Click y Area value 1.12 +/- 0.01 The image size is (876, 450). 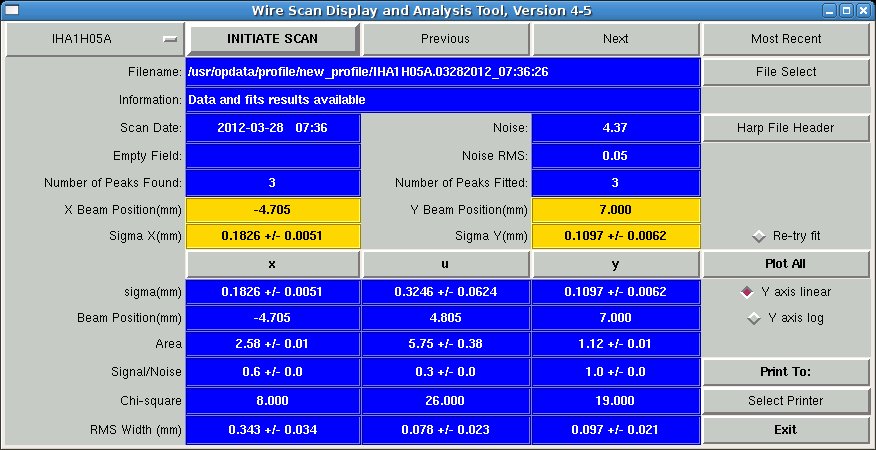coord(616,344)
